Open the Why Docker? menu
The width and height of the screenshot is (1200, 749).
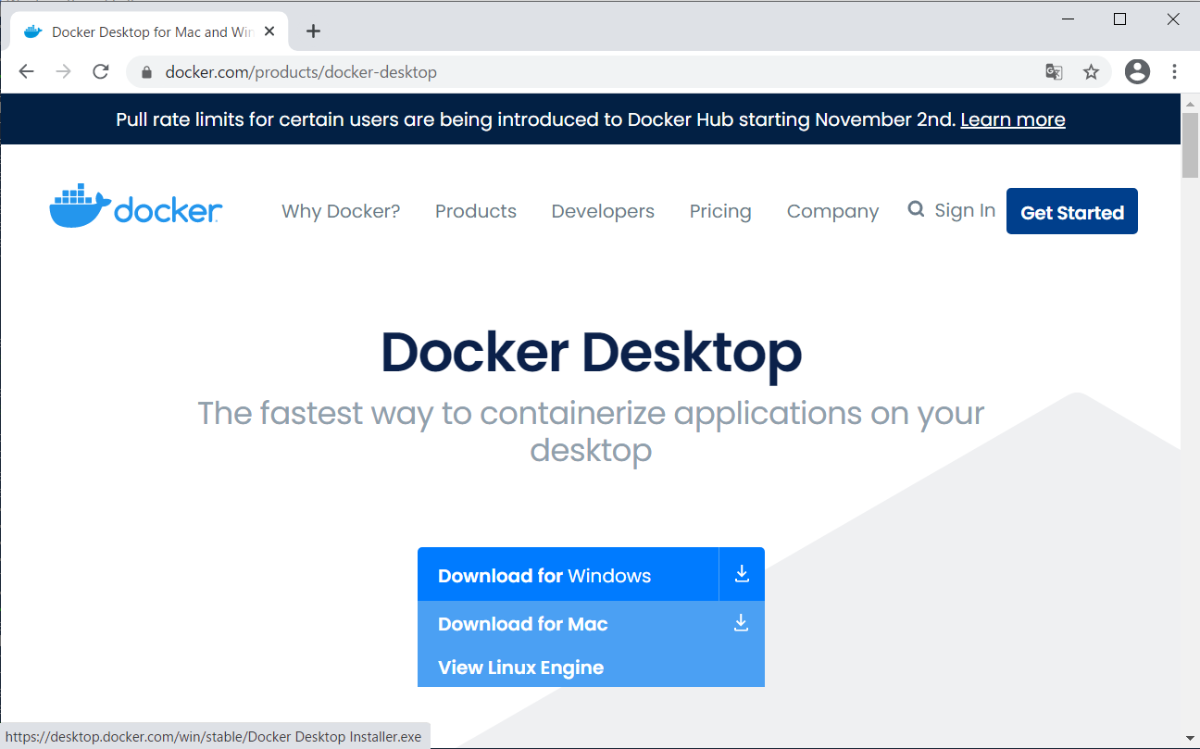tap(341, 211)
